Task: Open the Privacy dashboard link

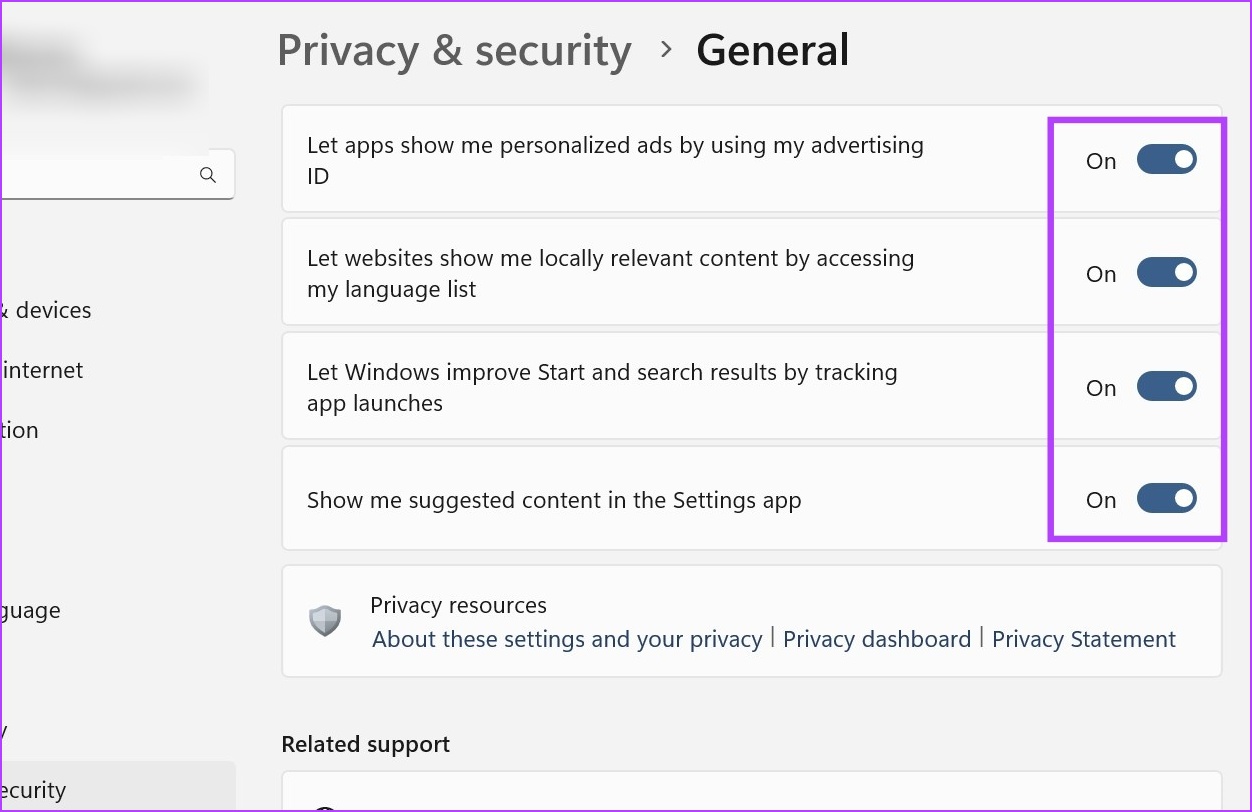Action: (x=877, y=639)
